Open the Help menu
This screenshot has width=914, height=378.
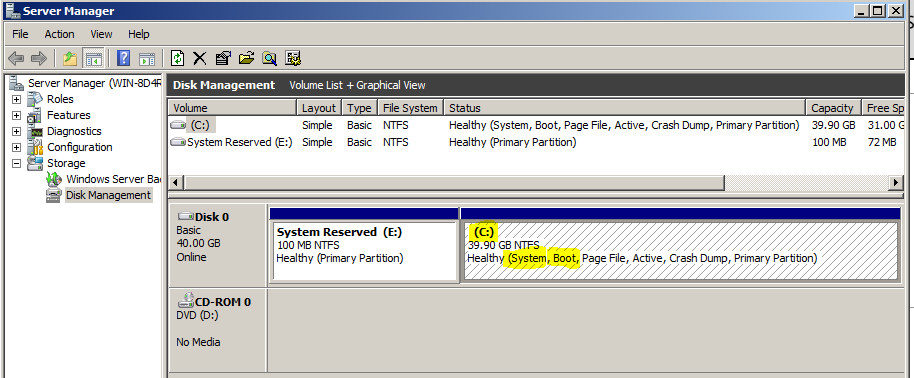coord(139,34)
